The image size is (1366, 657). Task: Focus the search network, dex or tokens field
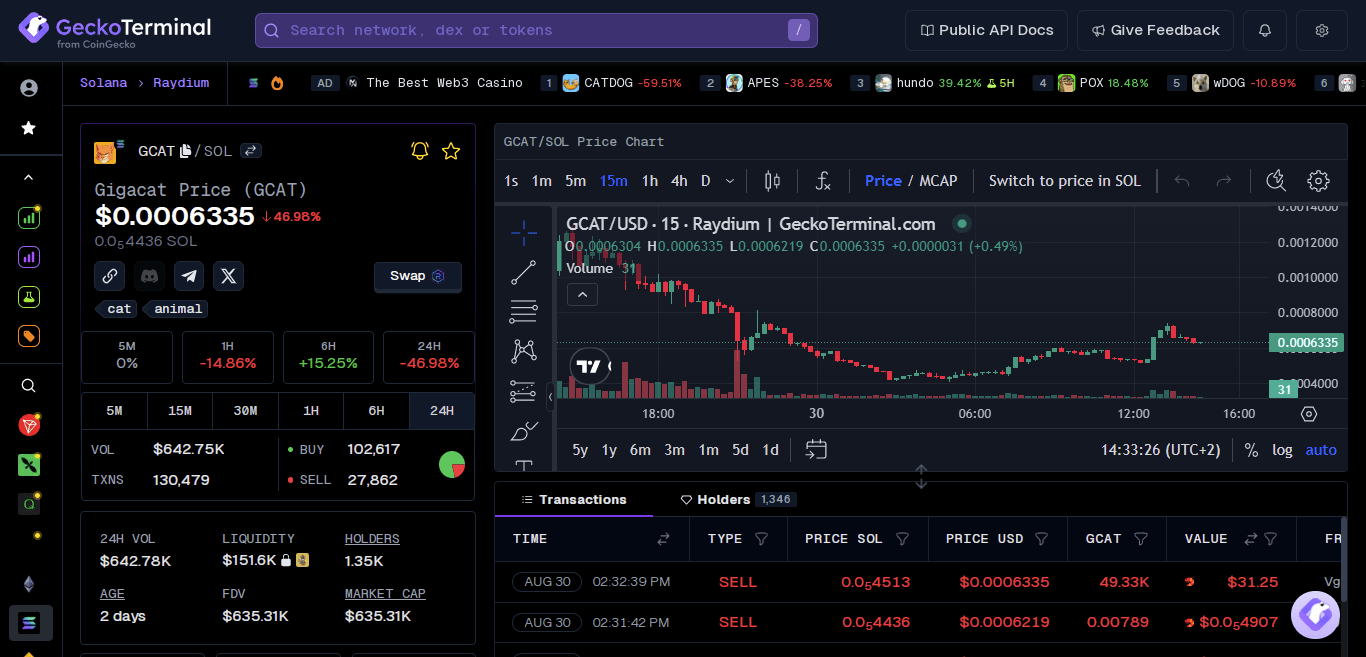536,30
